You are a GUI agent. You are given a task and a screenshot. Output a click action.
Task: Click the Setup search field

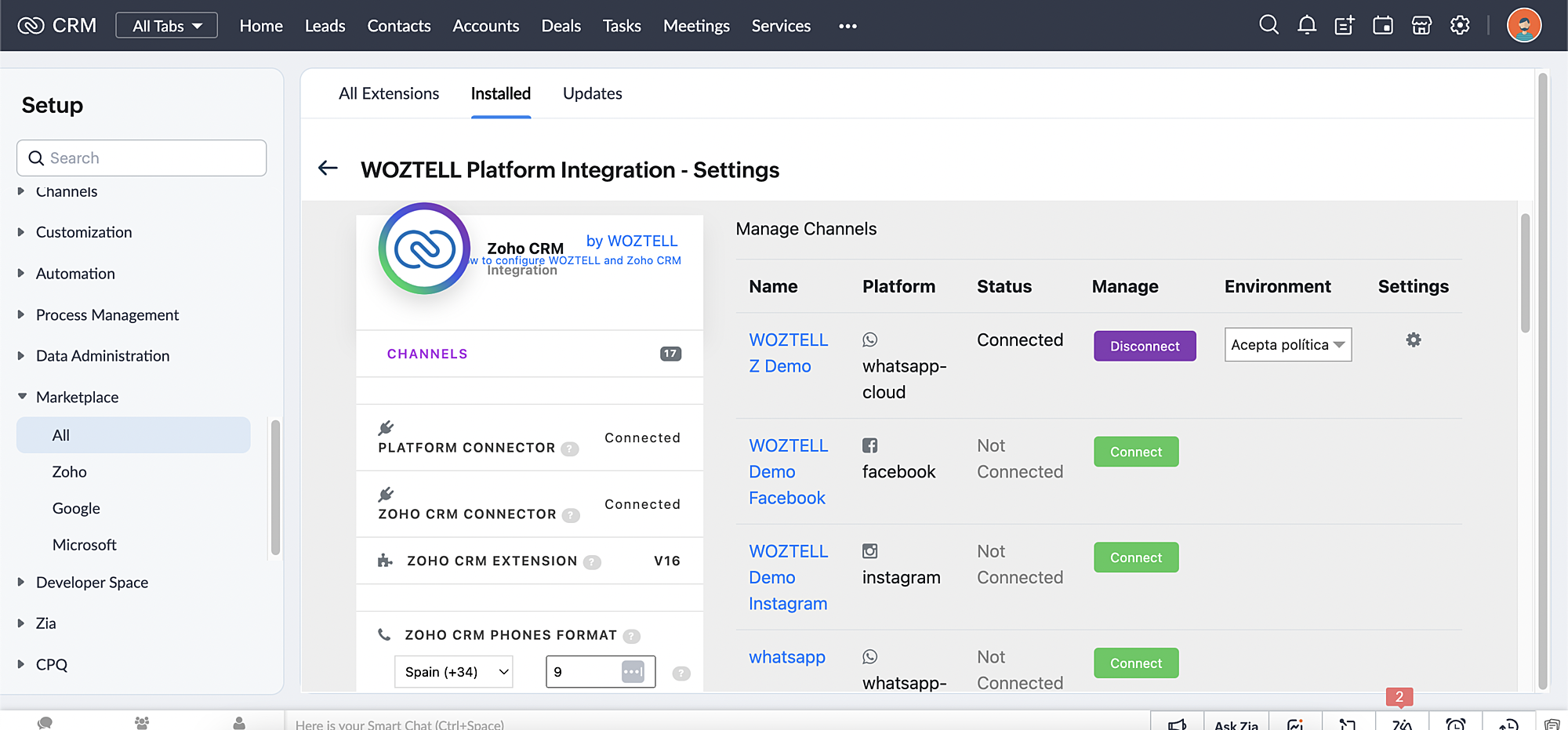(141, 158)
